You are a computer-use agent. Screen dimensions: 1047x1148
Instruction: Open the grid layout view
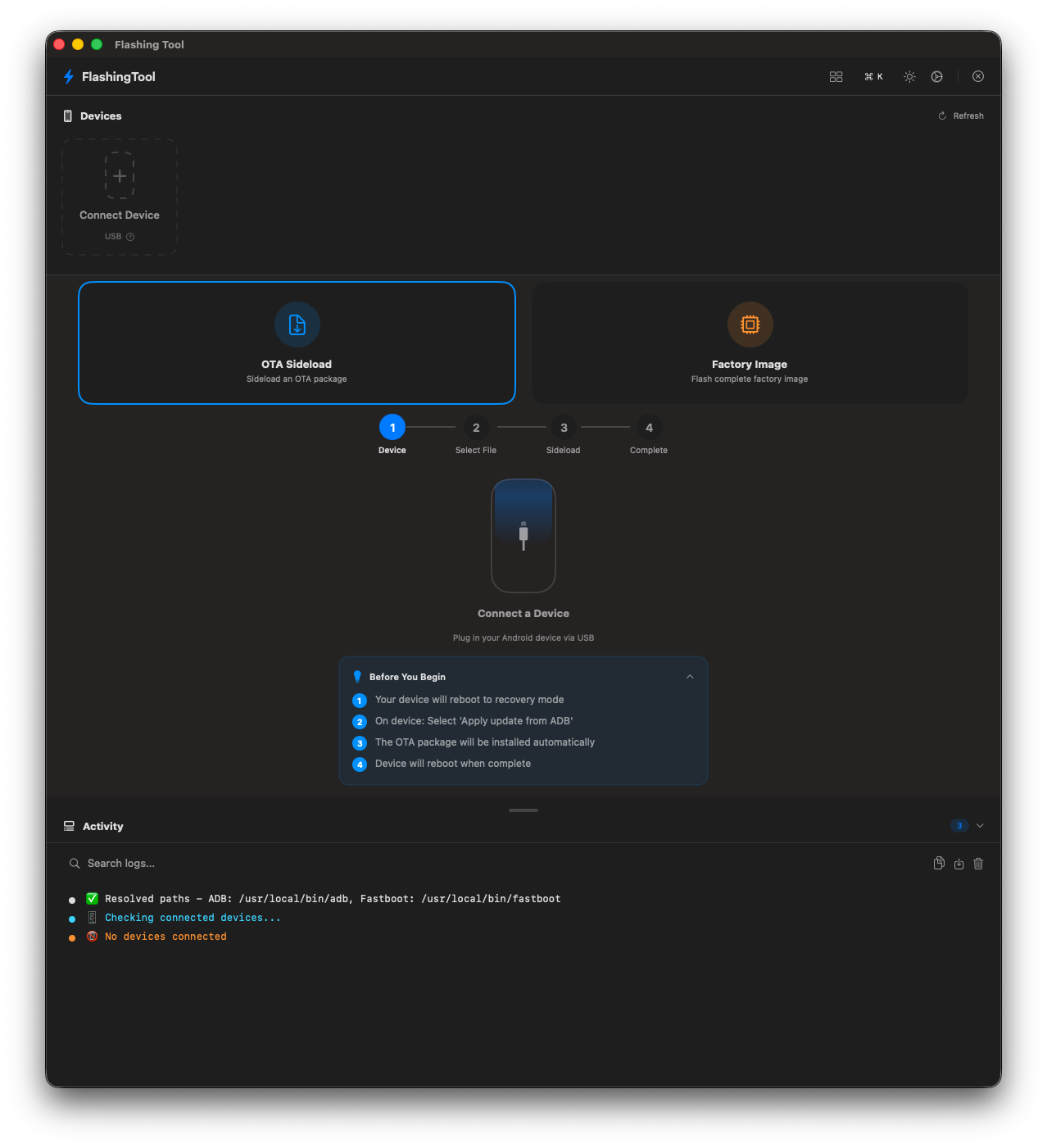836,76
